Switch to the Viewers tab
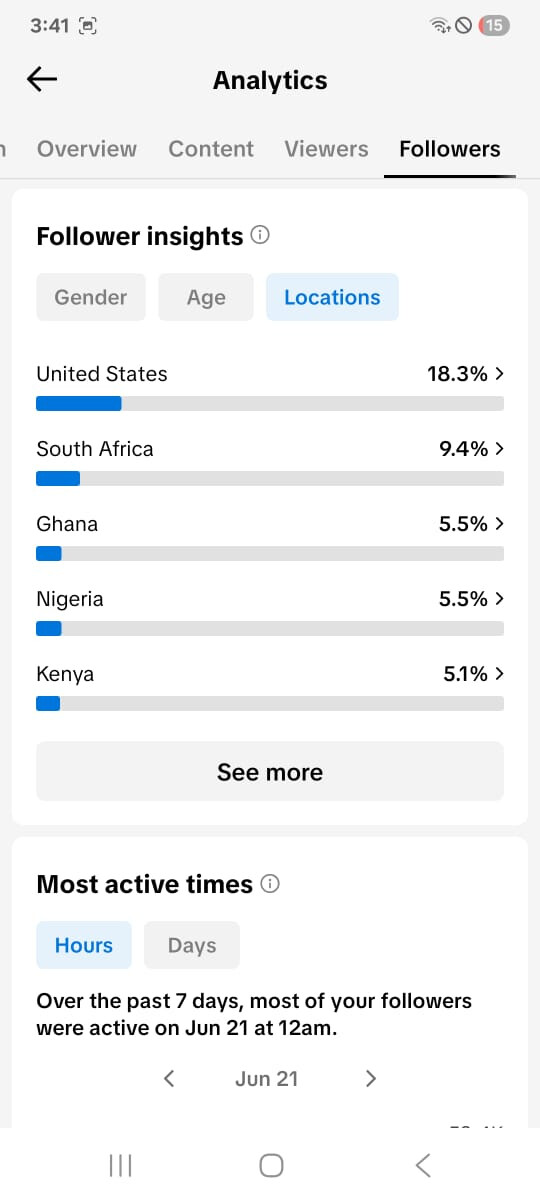The image size is (540, 1200). [x=326, y=149]
